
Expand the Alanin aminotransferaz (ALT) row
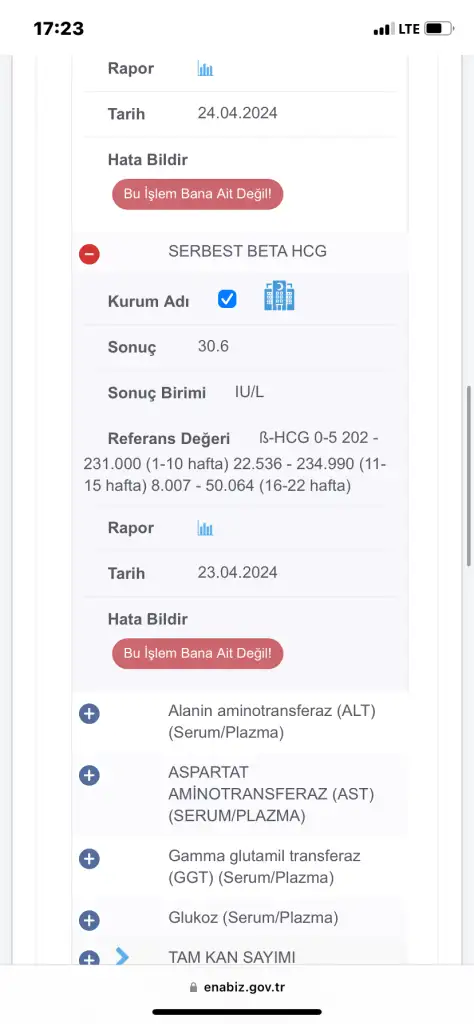click(89, 714)
